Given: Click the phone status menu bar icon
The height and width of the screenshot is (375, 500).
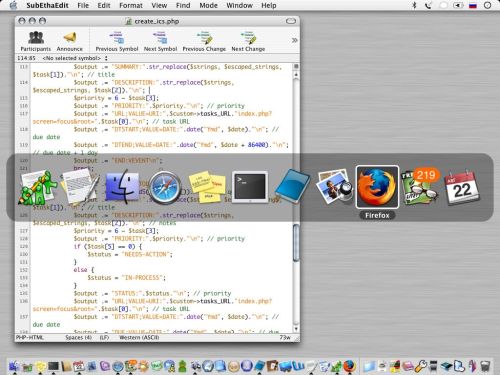Looking at the screenshot, I should 429,5.
